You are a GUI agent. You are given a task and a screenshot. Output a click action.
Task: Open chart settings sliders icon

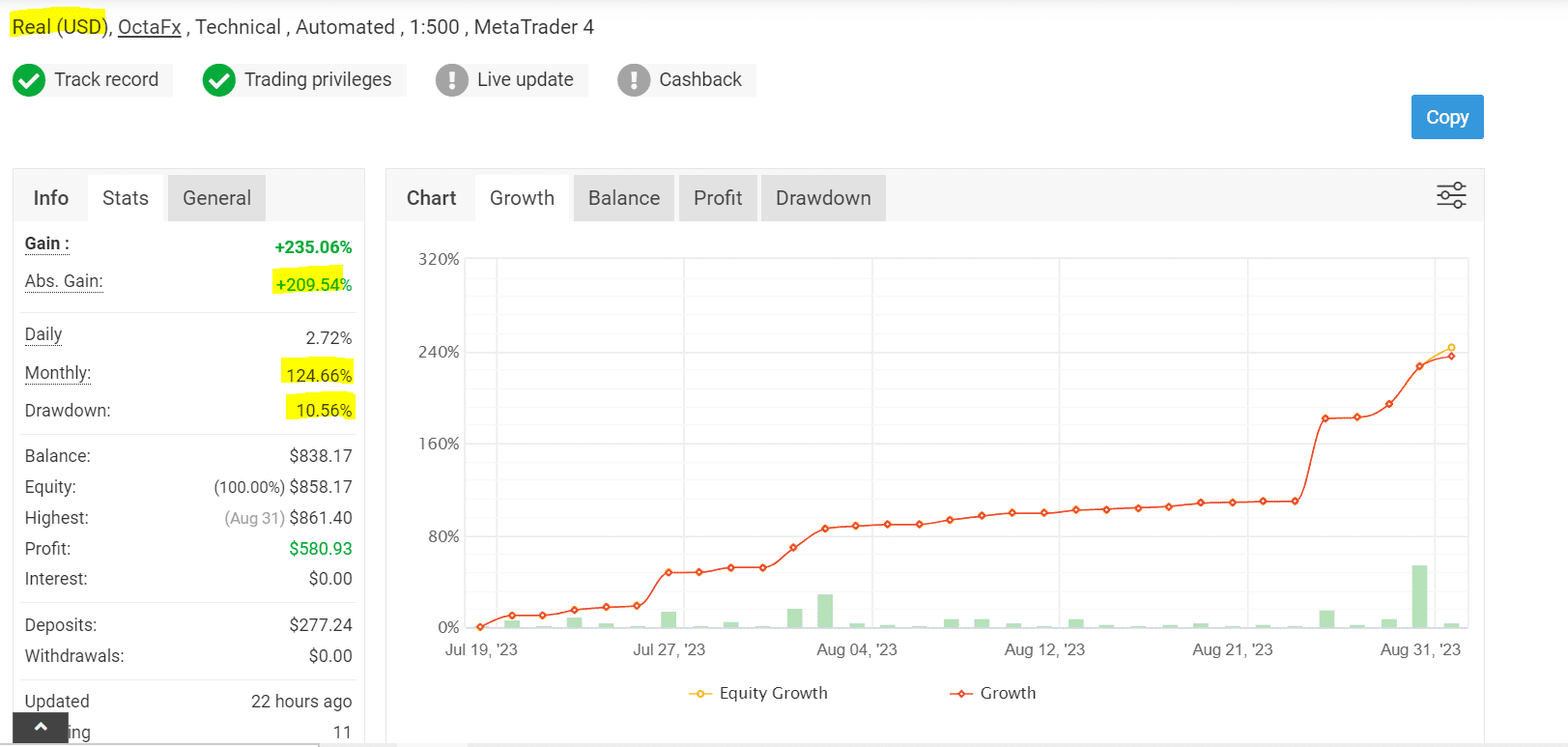coord(1451,195)
